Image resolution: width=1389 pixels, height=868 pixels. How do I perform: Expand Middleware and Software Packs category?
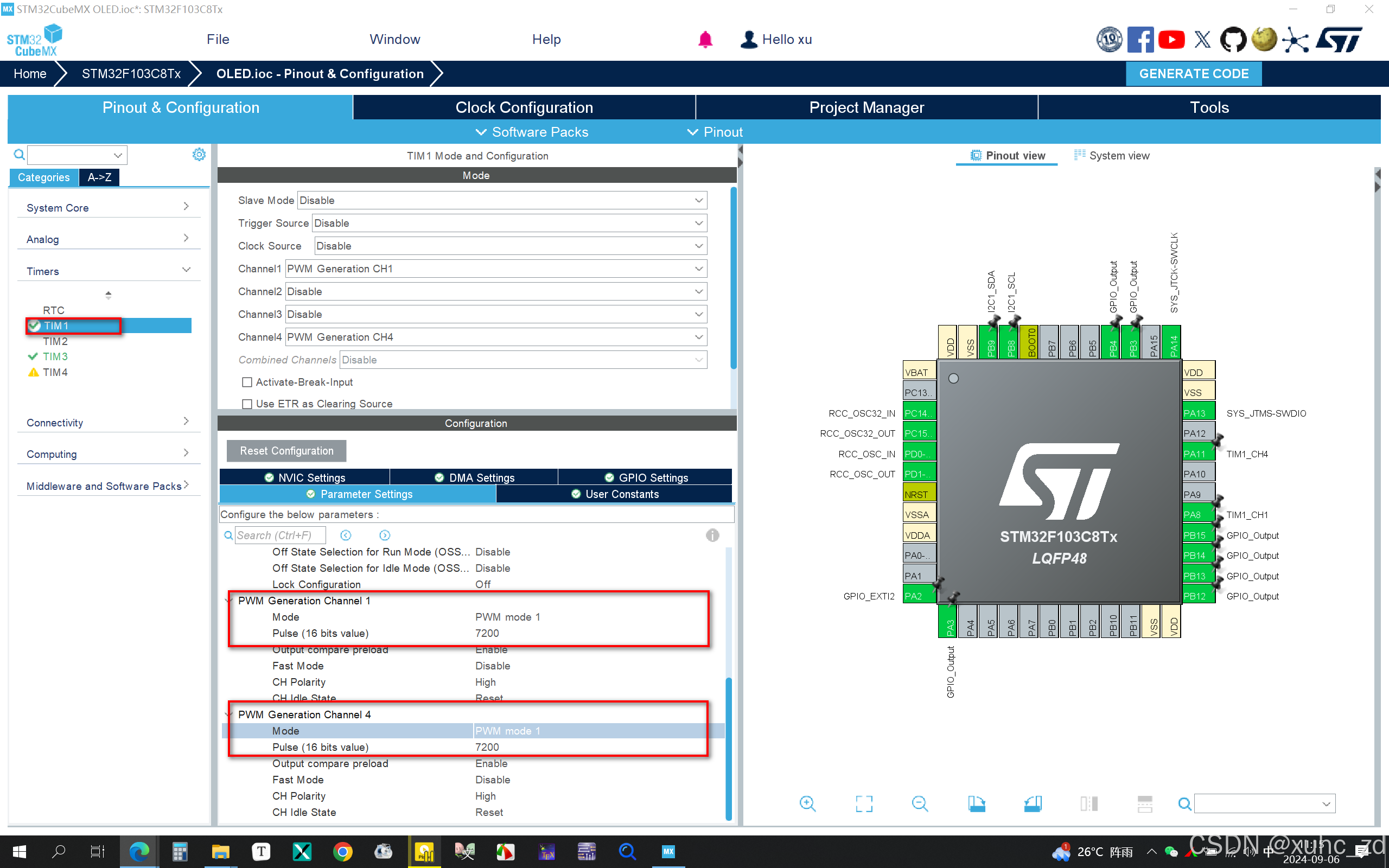[109, 486]
